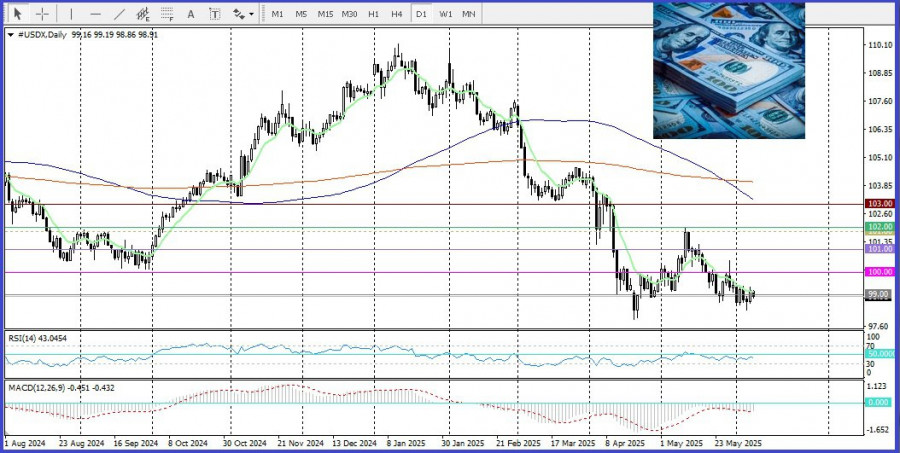Click the magenta 100.00 price level label
The image size is (900, 453).
pos(880,272)
